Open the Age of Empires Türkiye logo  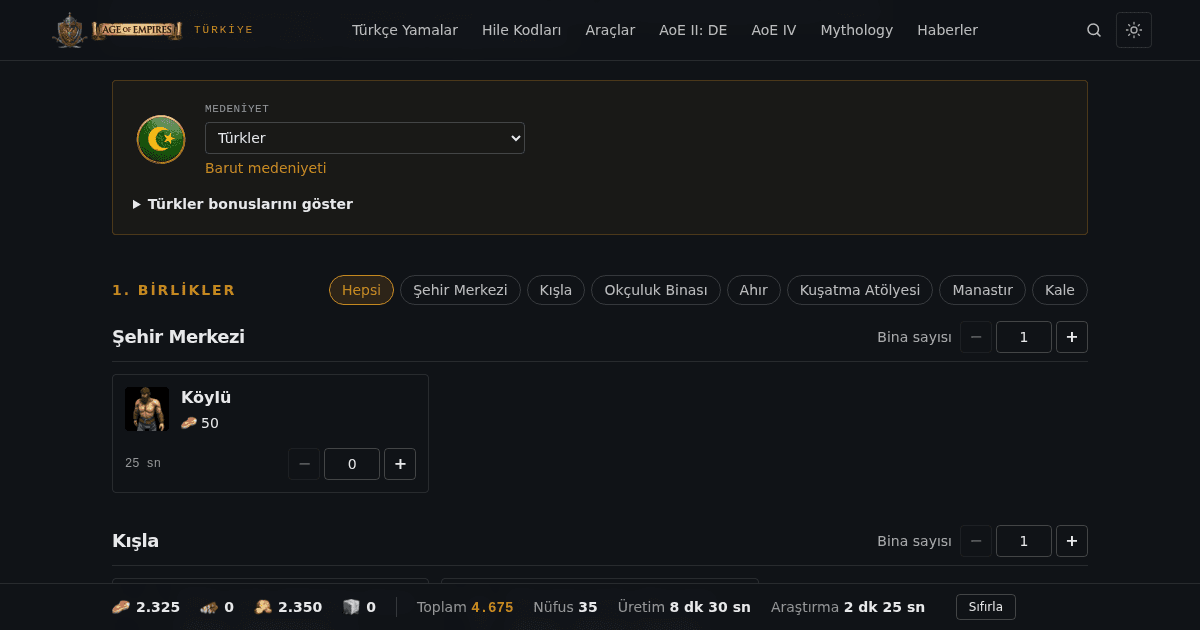point(152,30)
